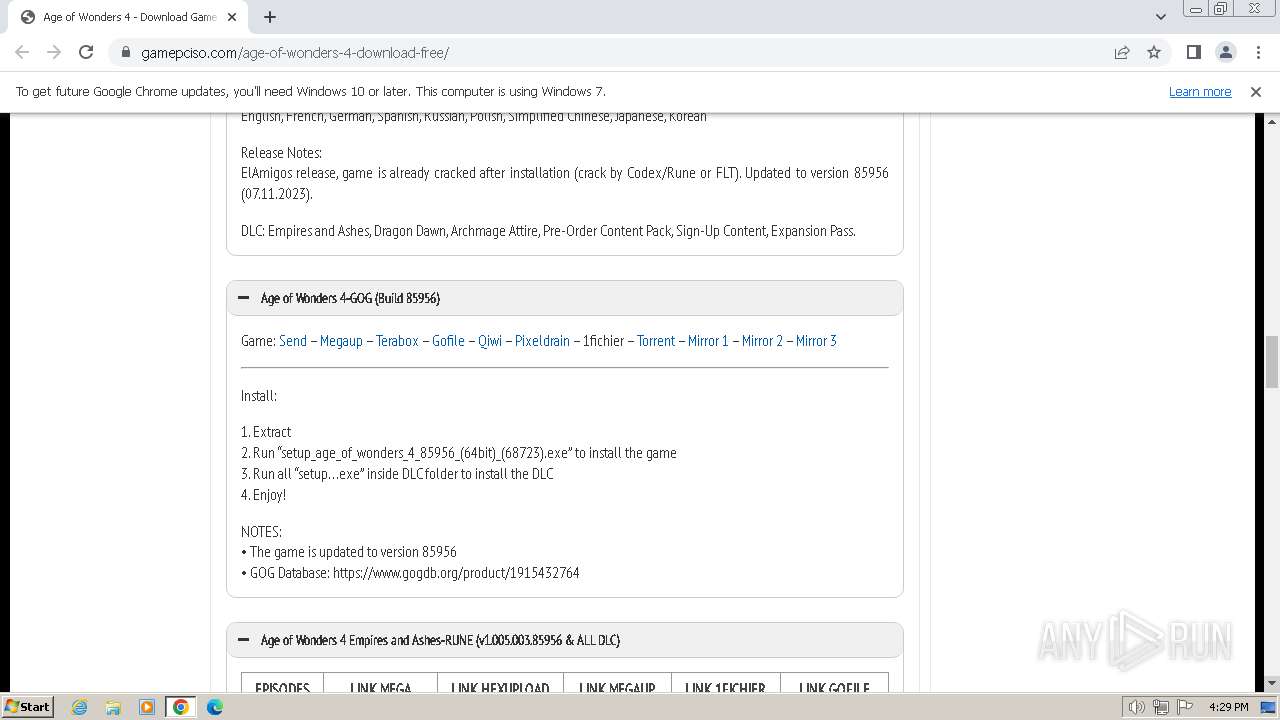Click the NOTES heading
1280x720 pixels.
point(261,532)
